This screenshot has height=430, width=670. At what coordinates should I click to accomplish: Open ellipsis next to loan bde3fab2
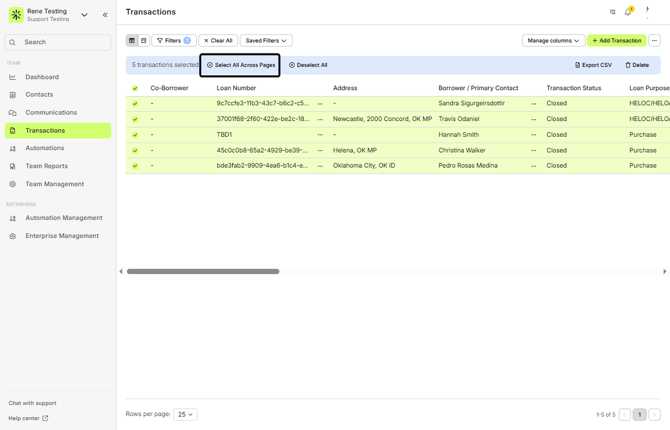(320, 166)
